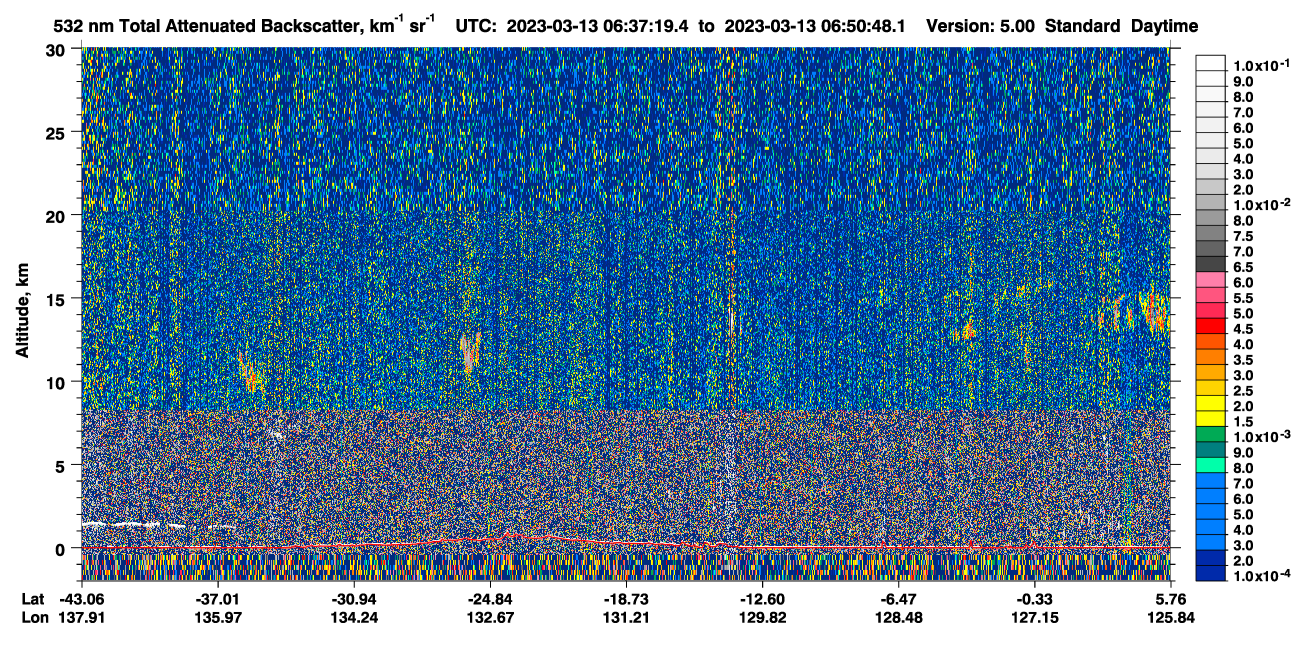The width and height of the screenshot is (1300, 667).
Task: Click the 'Altitude, km' axis label
Action: pos(21,313)
